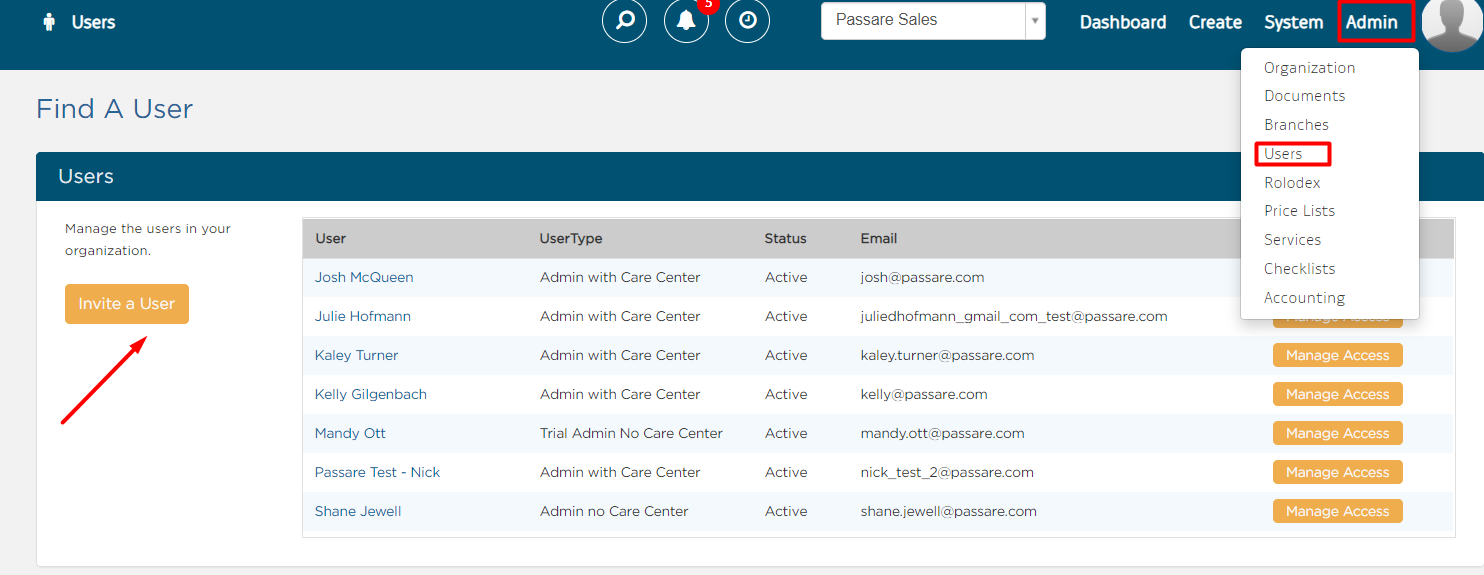Open the System menu
The image size is (1484, 575).
tap(1293, 22)
